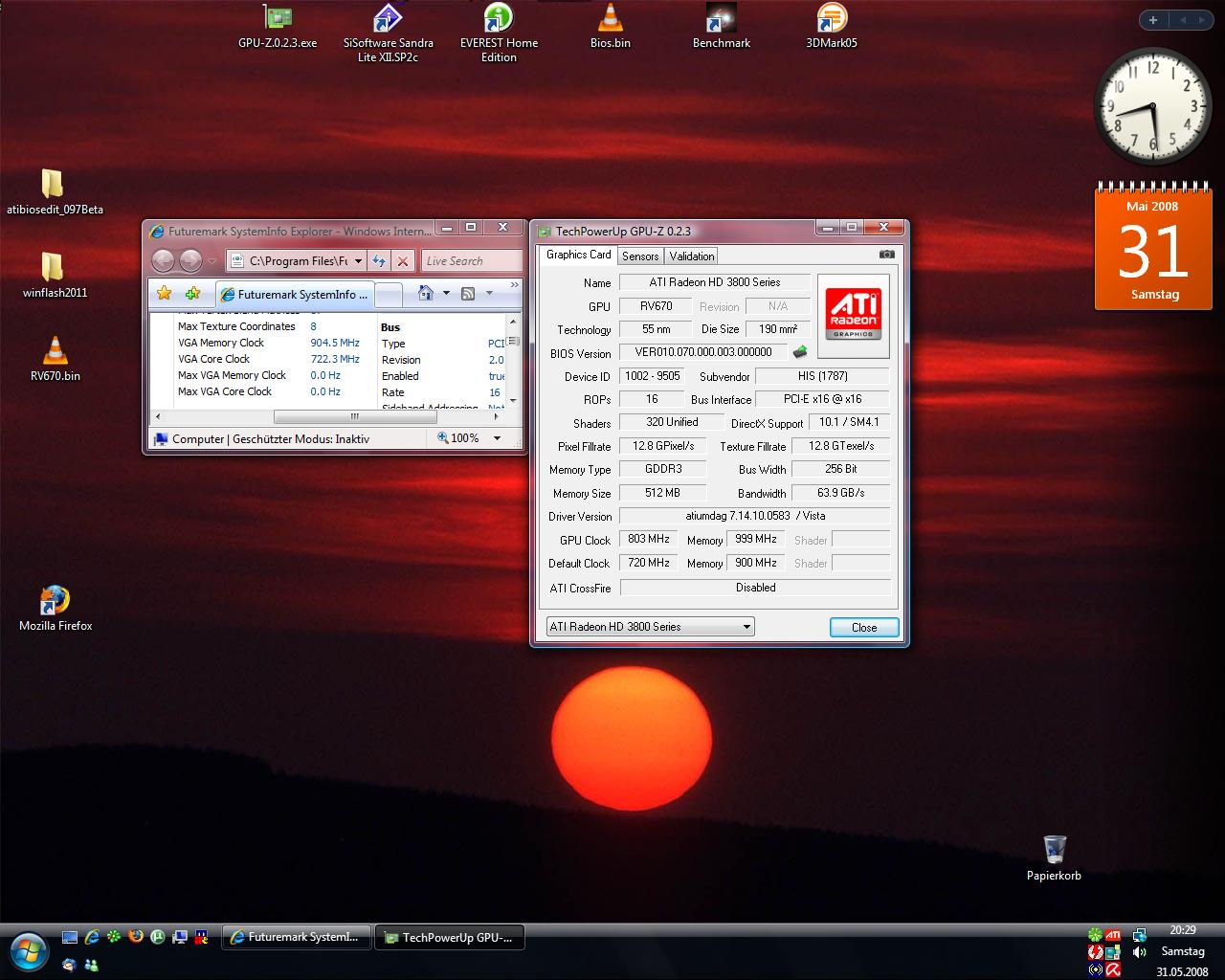Click the BIOS save chip icon
Viewport: 1225px width, 980px height.
pyautogui.click(x=800, y=352)
